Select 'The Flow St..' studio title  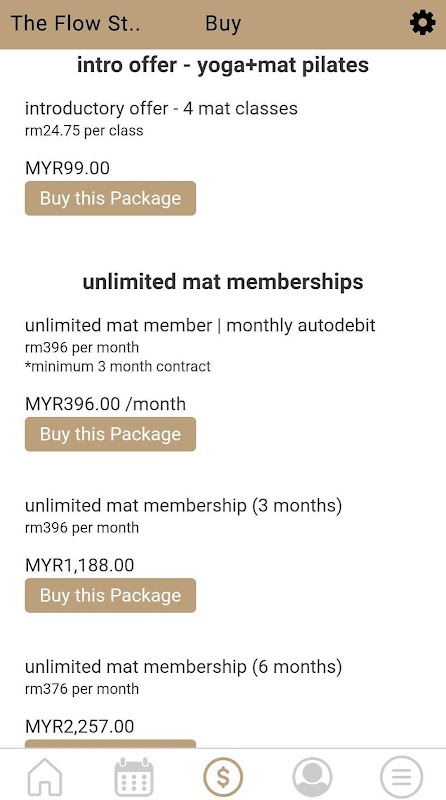[76, 23]
